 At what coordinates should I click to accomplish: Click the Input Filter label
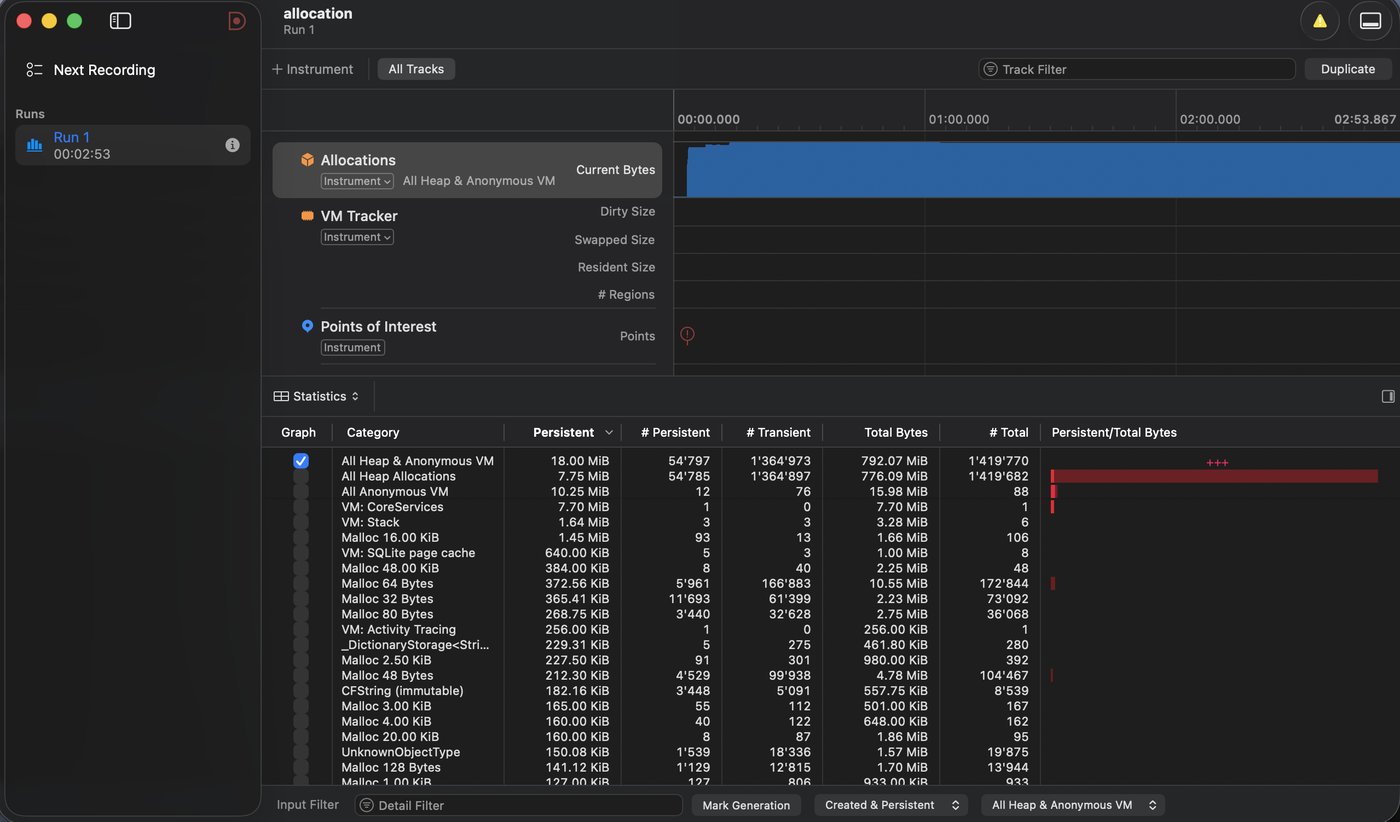tap(307, 805)
